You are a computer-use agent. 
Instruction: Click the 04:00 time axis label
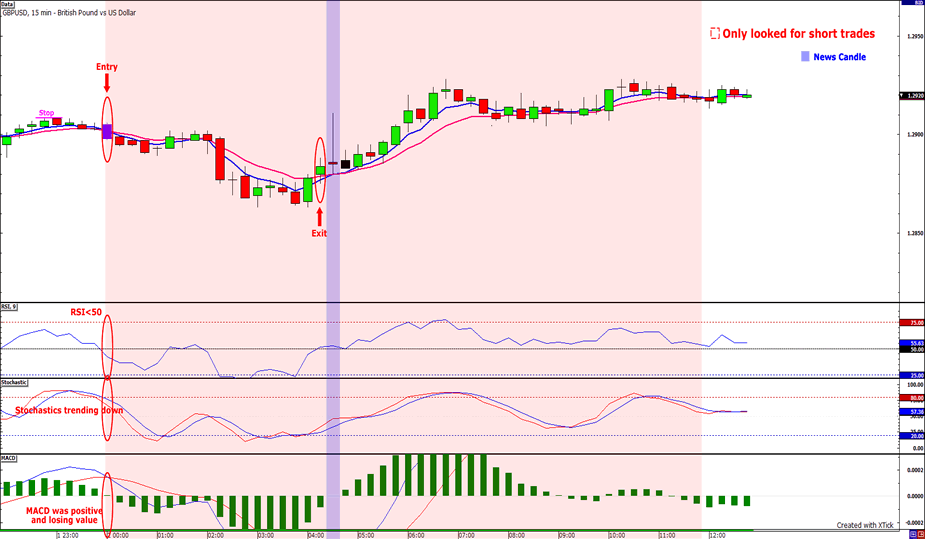pyautogui.click(x=316, y=535)
